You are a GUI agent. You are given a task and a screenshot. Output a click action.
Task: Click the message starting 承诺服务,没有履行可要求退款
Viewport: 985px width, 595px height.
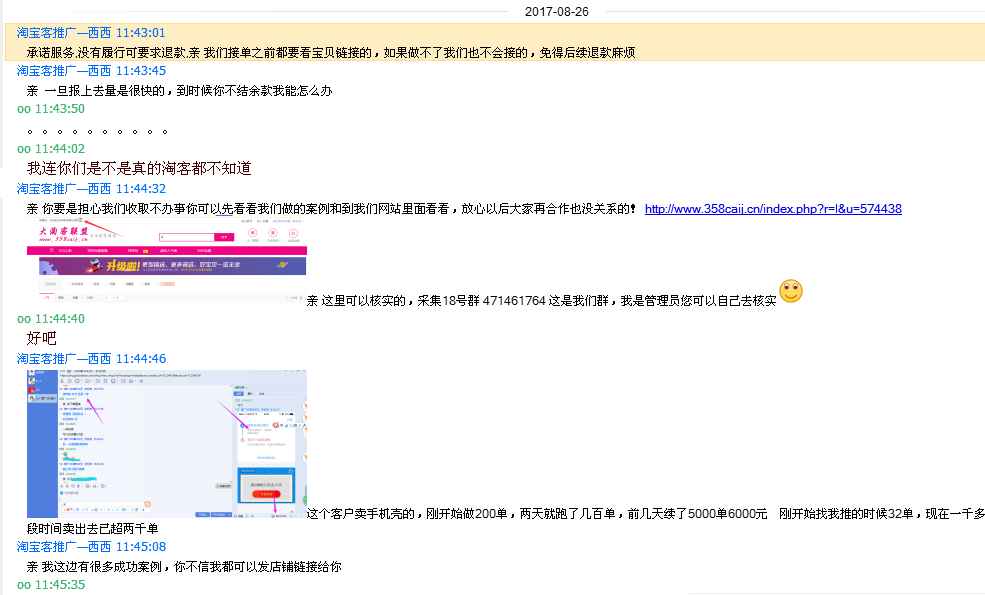(x=331, y=53)
